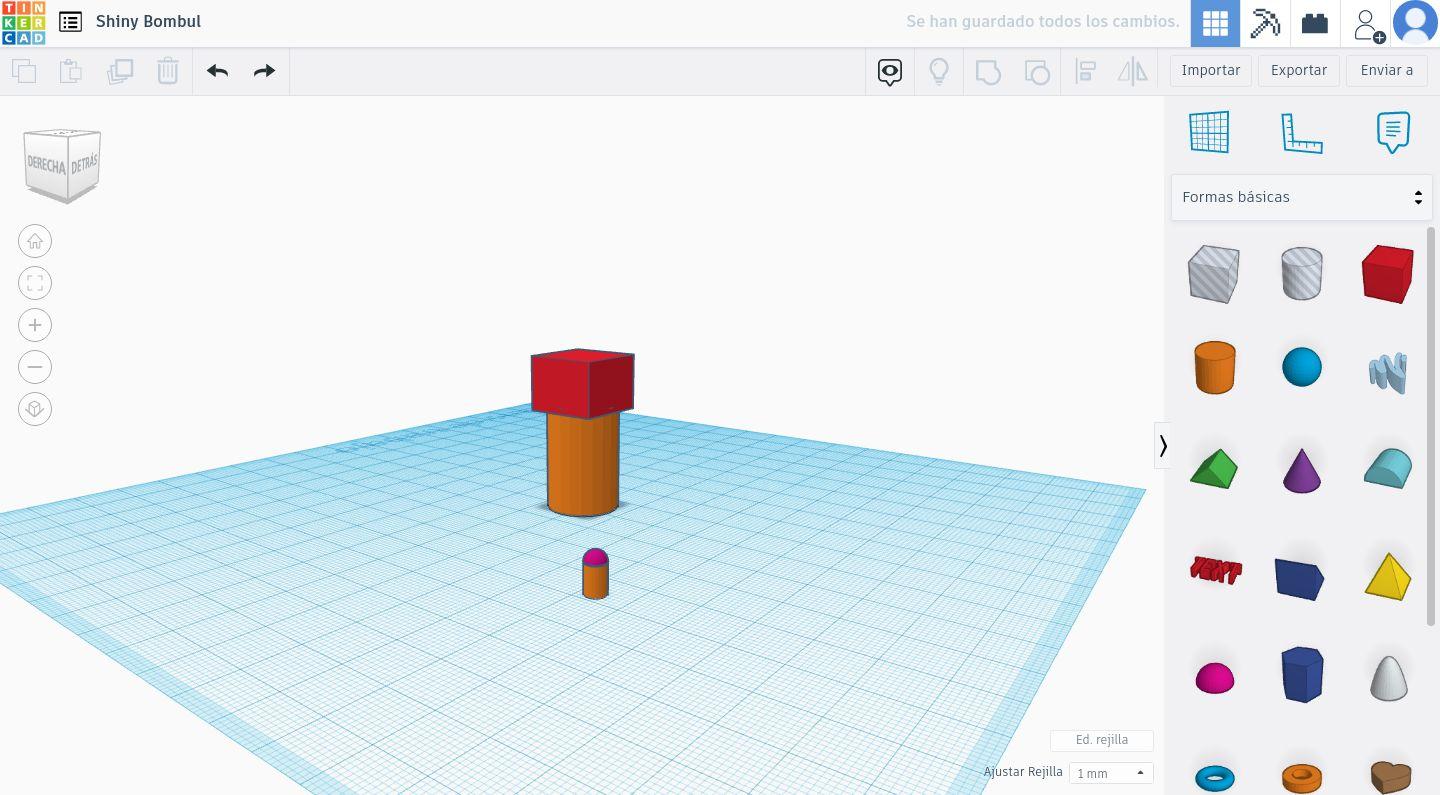Click the Duplicate toolbar icon

tap(120, 71)
